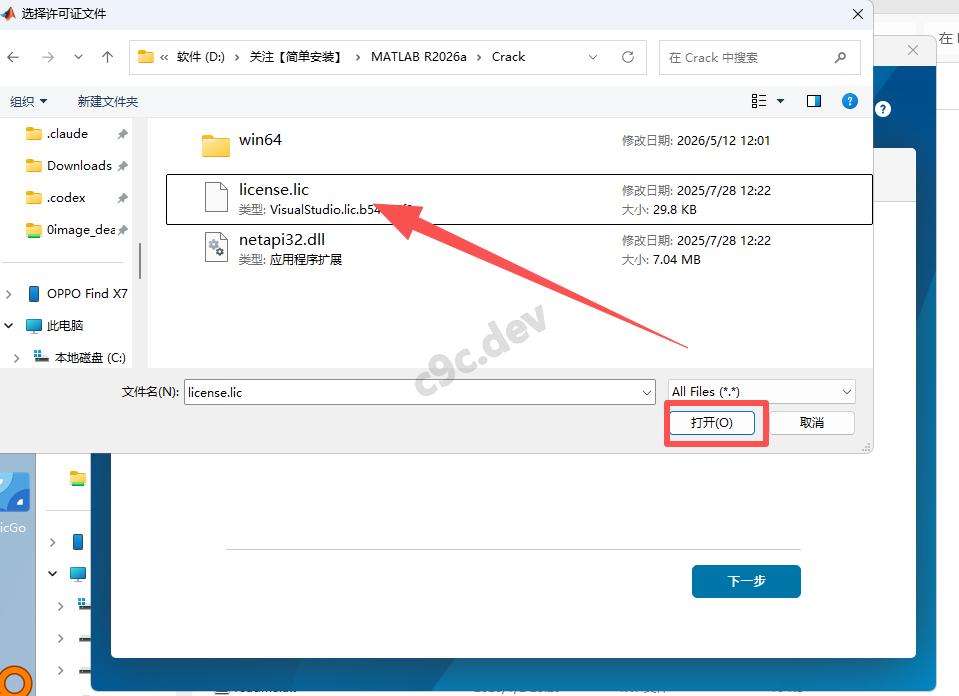Click the folder icon in the address bar
The width and height of the screenshot is (959, 696).
(146, 57)
